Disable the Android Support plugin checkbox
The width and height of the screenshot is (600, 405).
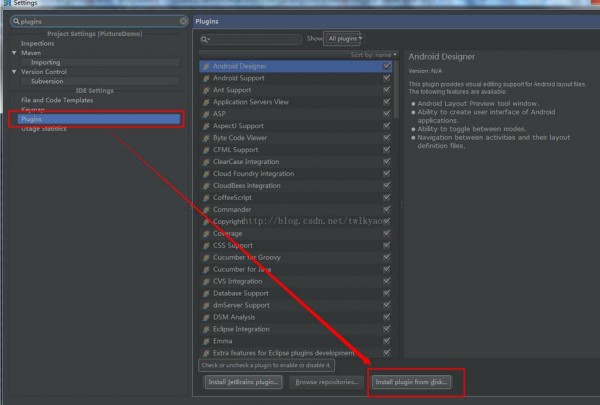point(386,78)
